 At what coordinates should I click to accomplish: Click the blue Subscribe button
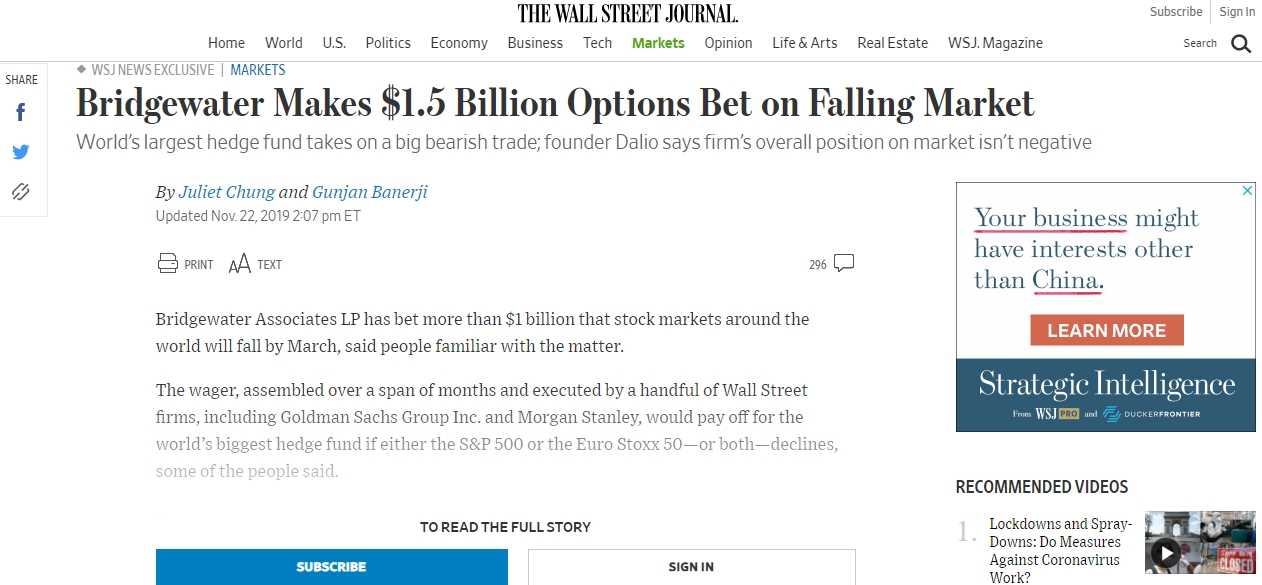click(x=331, y=567)
